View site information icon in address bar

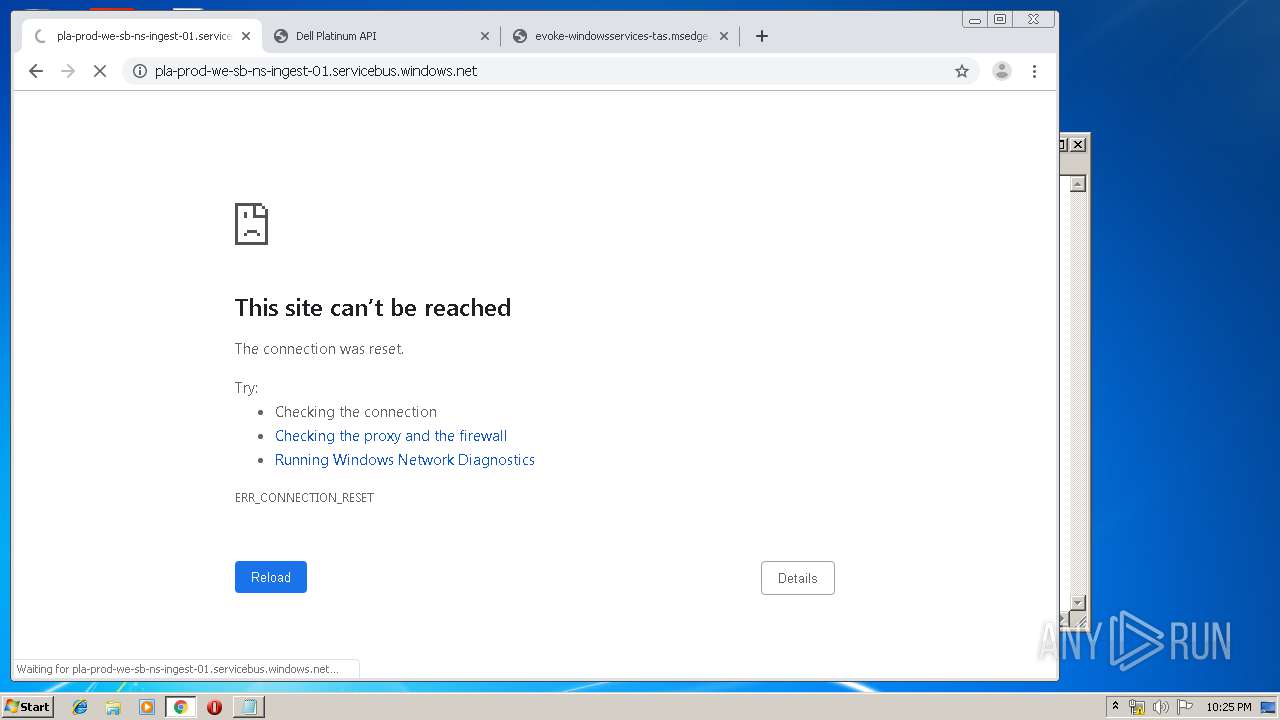click(140, 71)
